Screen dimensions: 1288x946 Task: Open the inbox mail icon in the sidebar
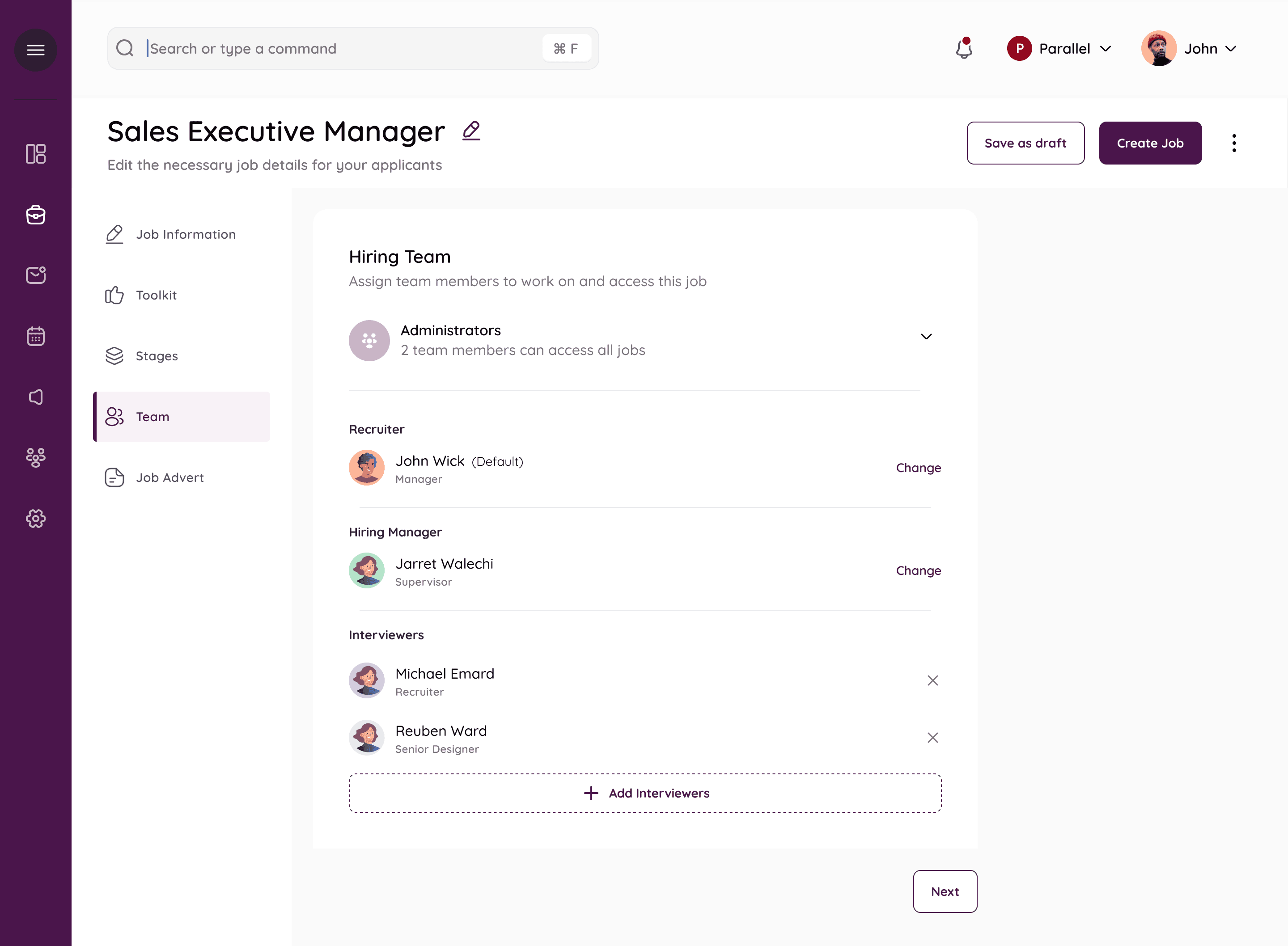pos(35,275)
